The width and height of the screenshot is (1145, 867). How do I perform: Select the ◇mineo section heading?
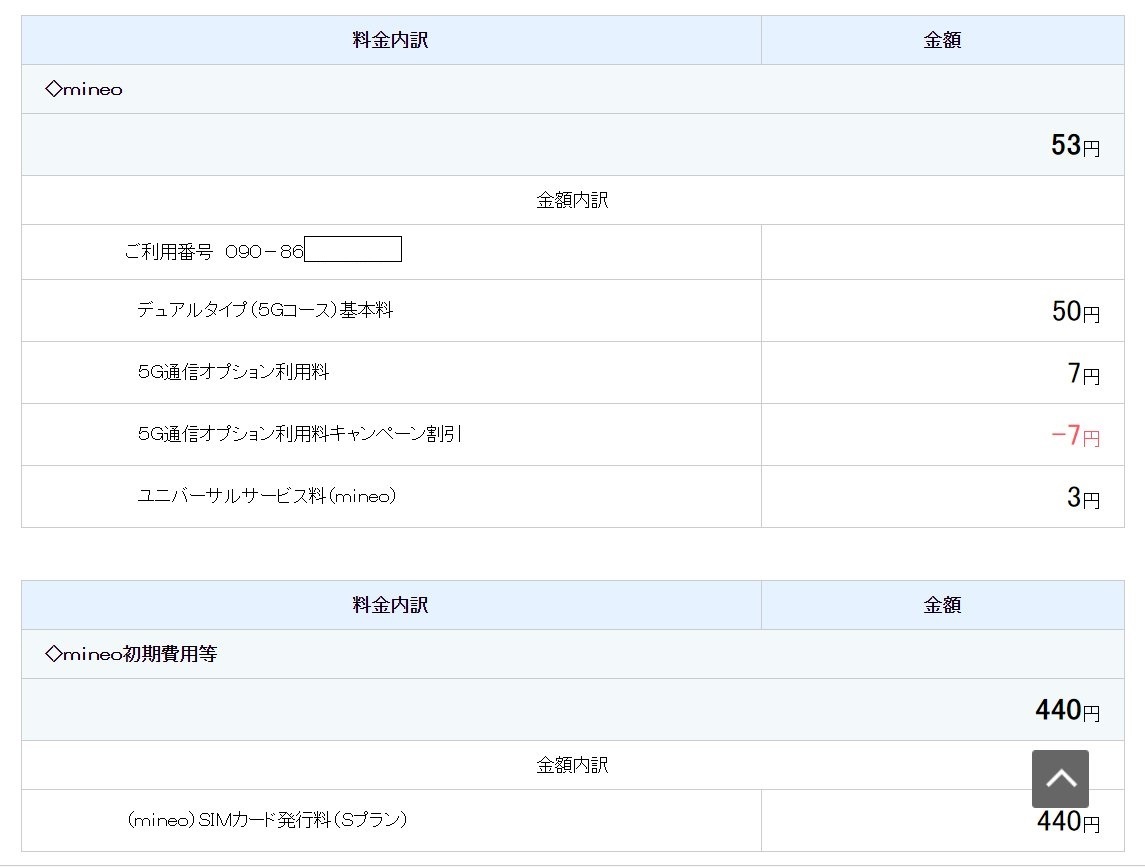pyautogui.click(x=84, y=89)
